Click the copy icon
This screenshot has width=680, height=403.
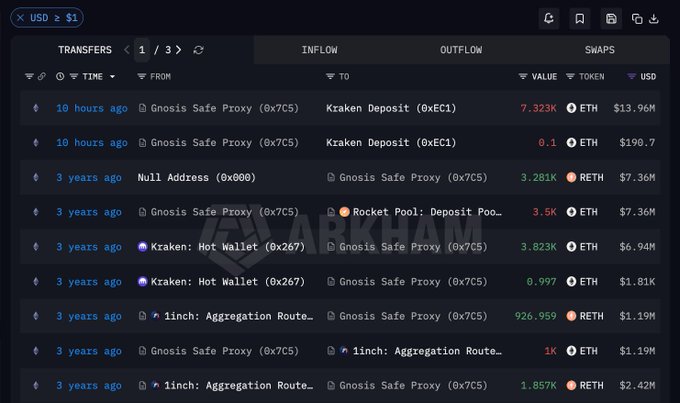pyautogui.click(x=637, y=19)
